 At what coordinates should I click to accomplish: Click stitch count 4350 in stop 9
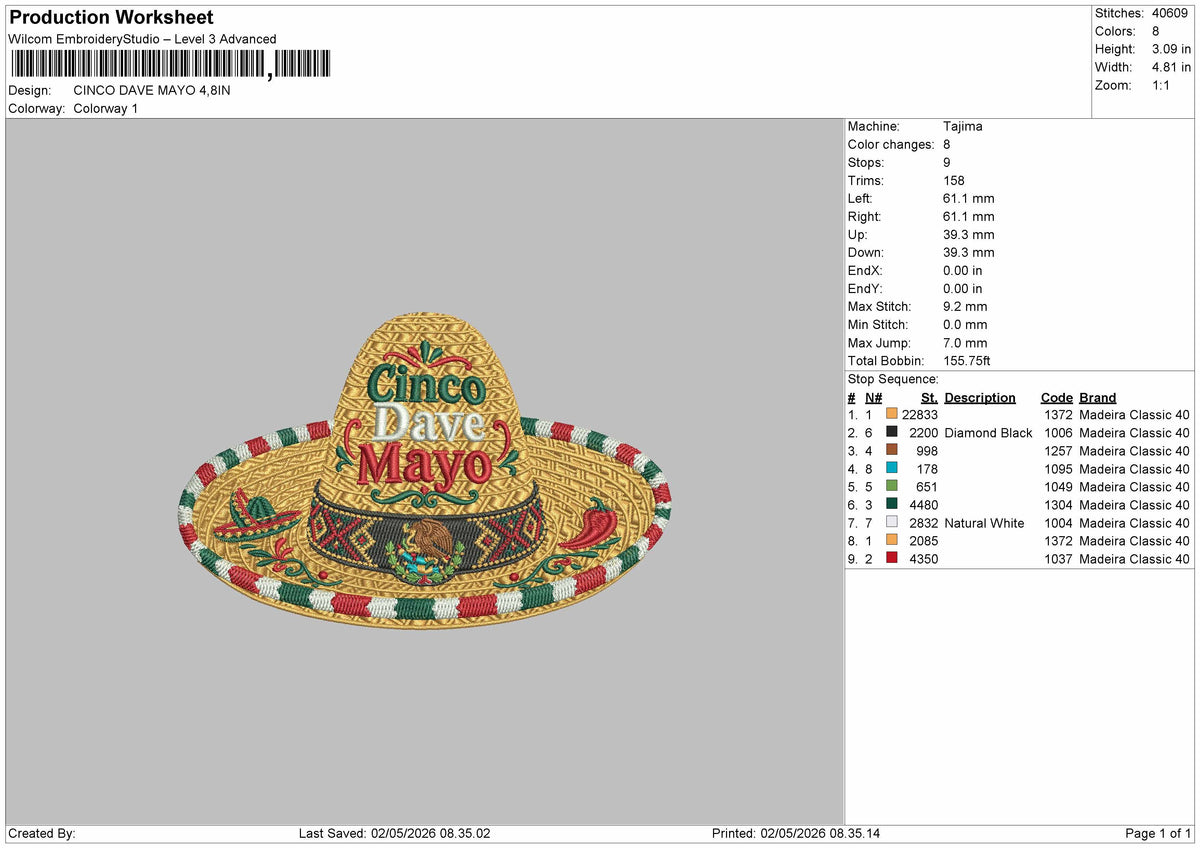(923, 558)
